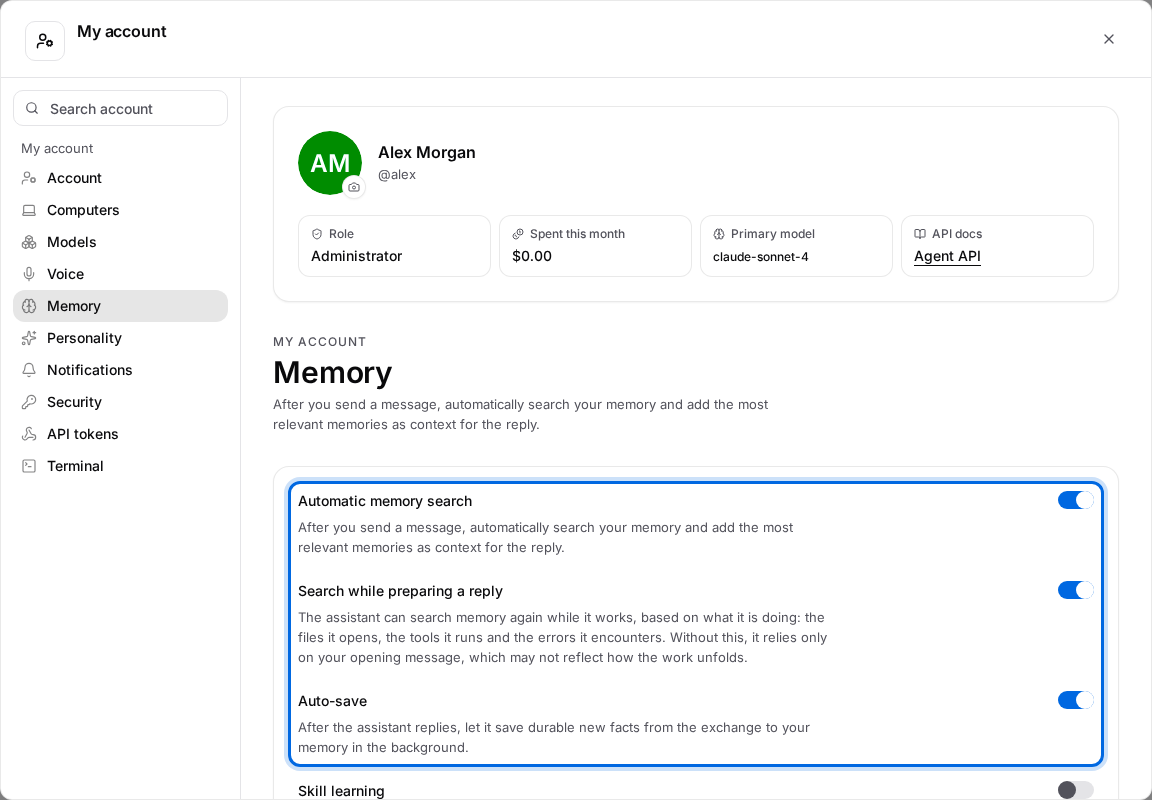Open the Agent API docs link

click(x=947, y=256)
